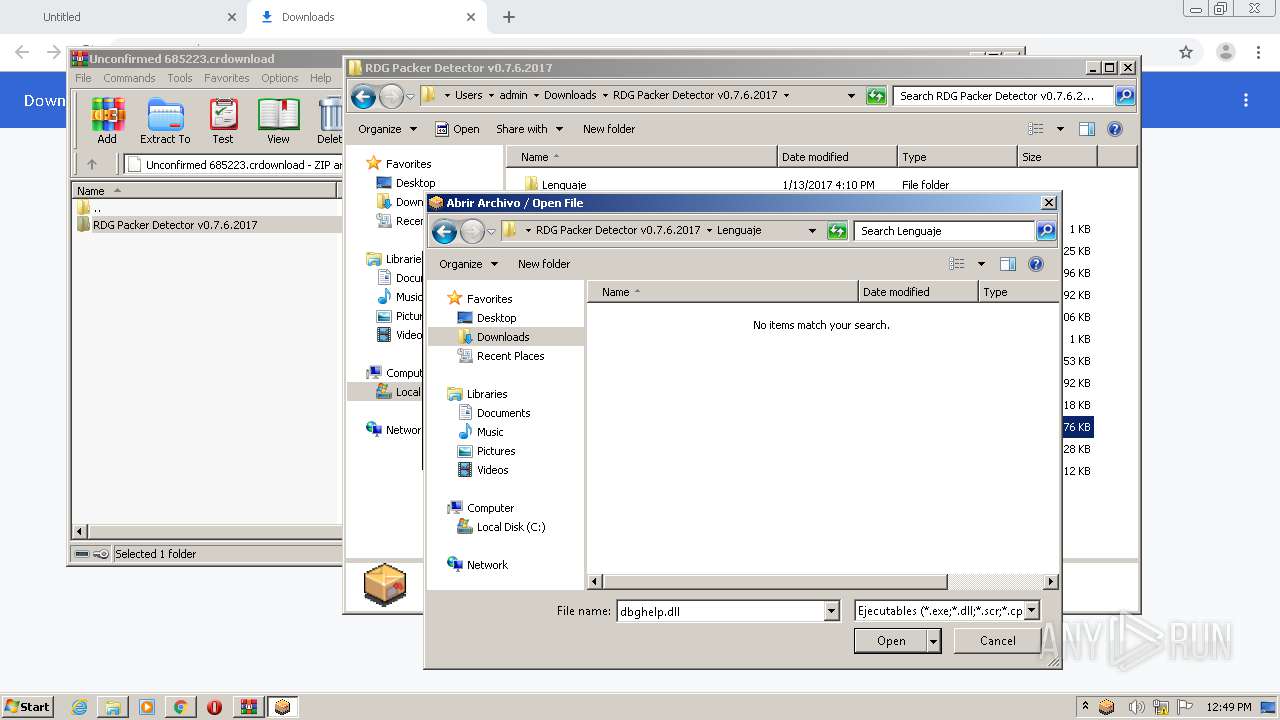Click Chrome taskbar icon
The height and width of the screenshot is (720, 1280).
point(180,707)
